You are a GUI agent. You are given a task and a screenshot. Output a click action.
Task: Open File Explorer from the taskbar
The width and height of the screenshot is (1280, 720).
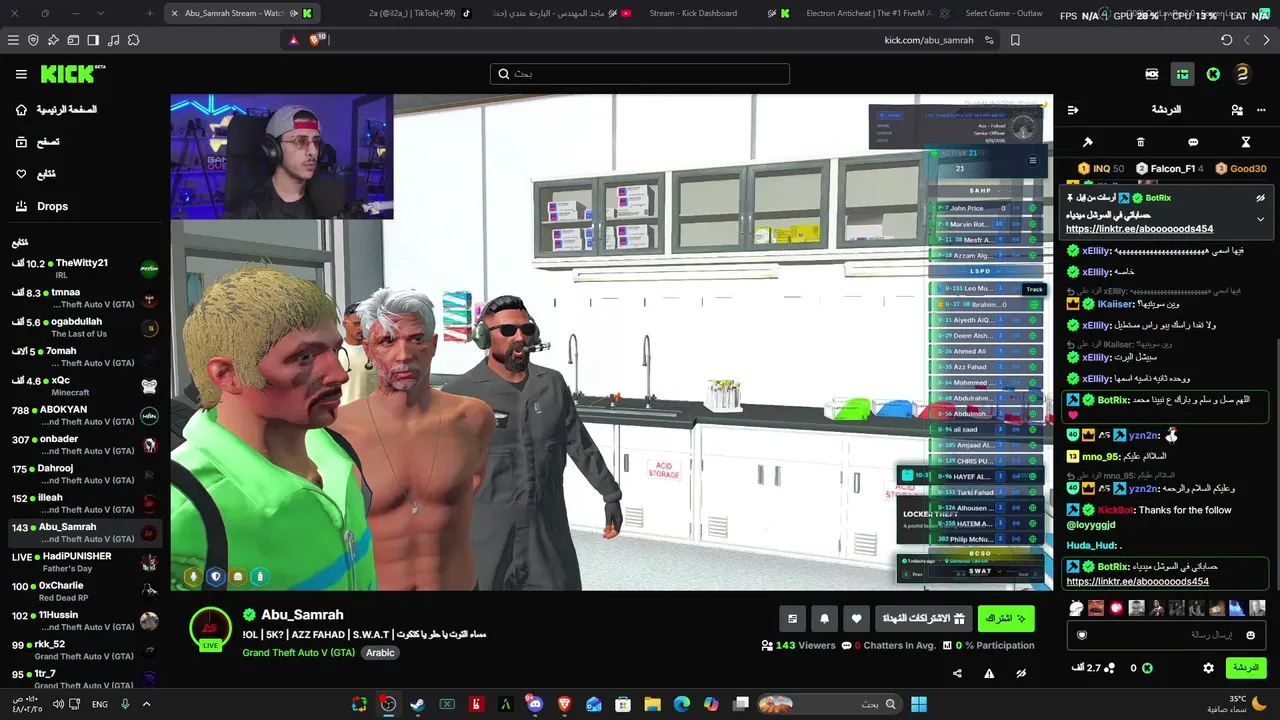point(652,704)
